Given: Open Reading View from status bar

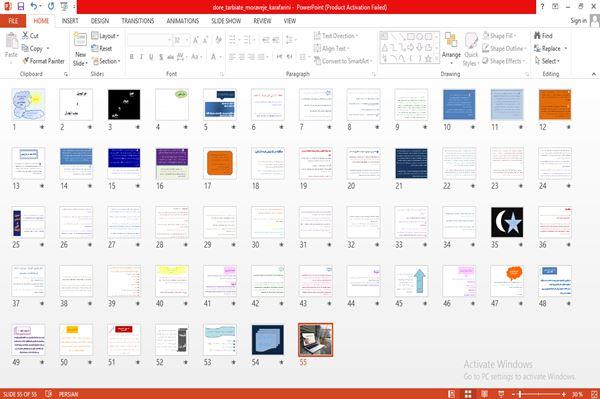Looking at the screenshot, I should 484,394.
